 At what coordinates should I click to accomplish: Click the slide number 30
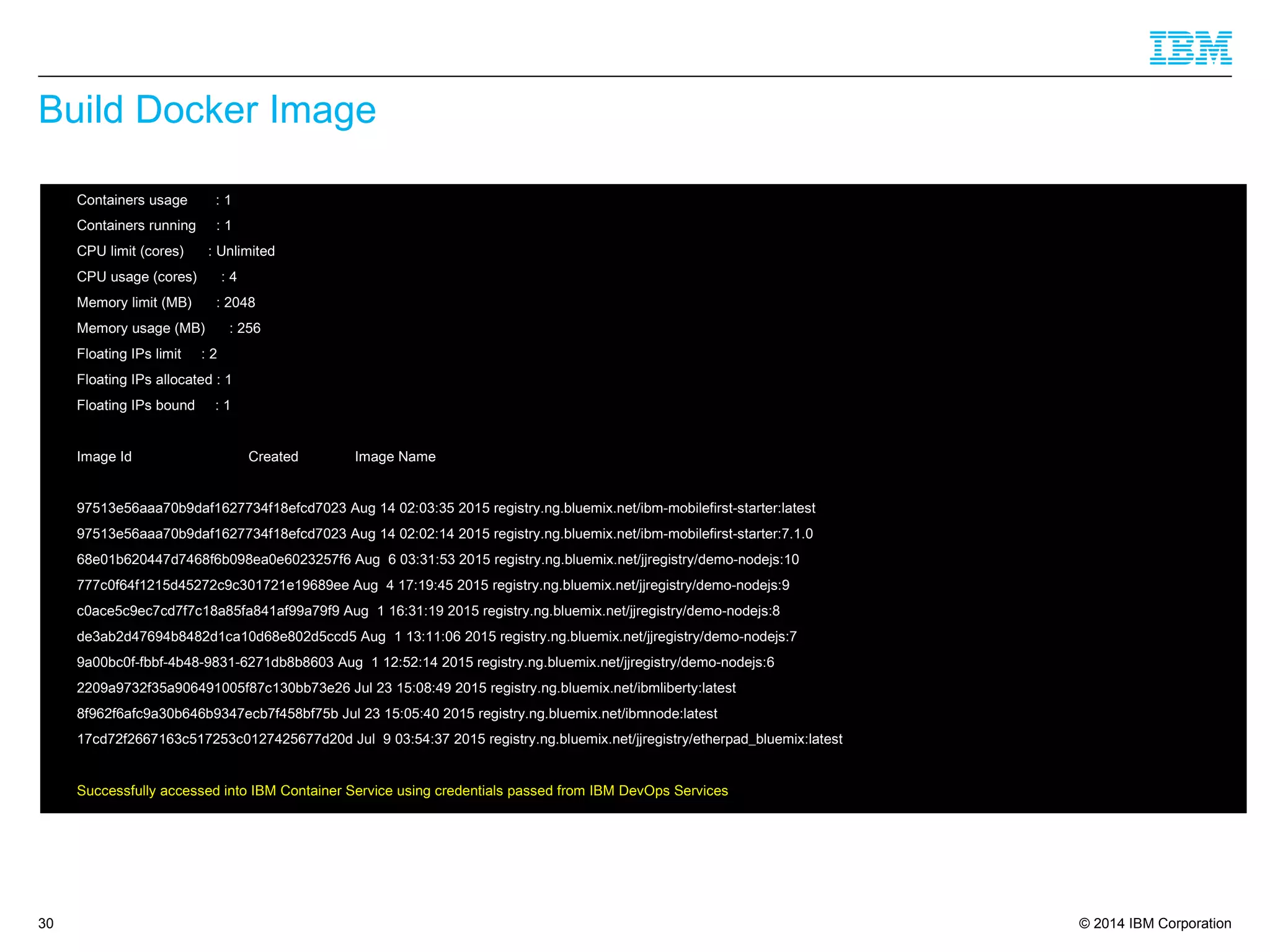coord(46,923)
